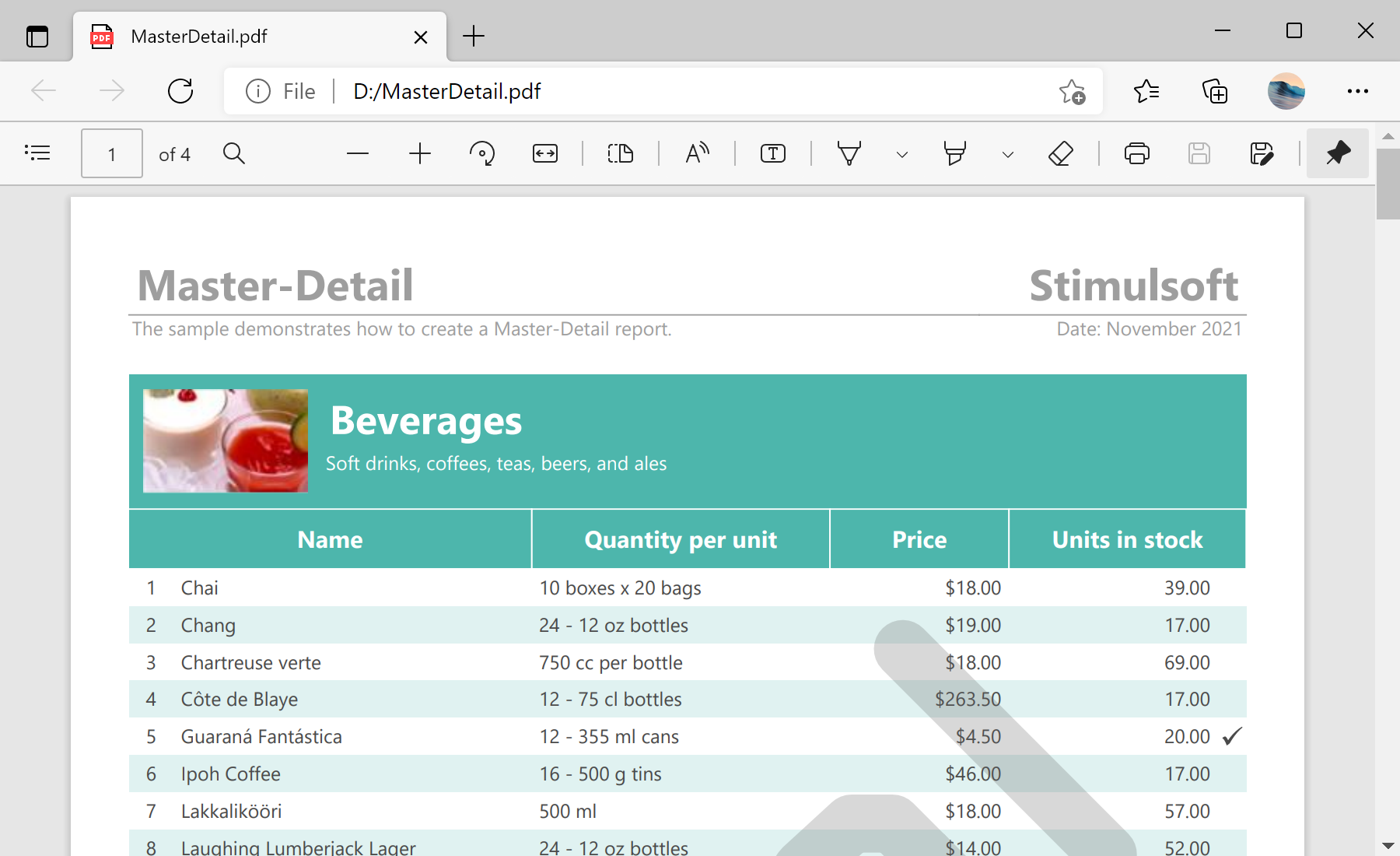1400x856 pixels.
Task: Open the table of contents panel
Action: coord(37,153)
